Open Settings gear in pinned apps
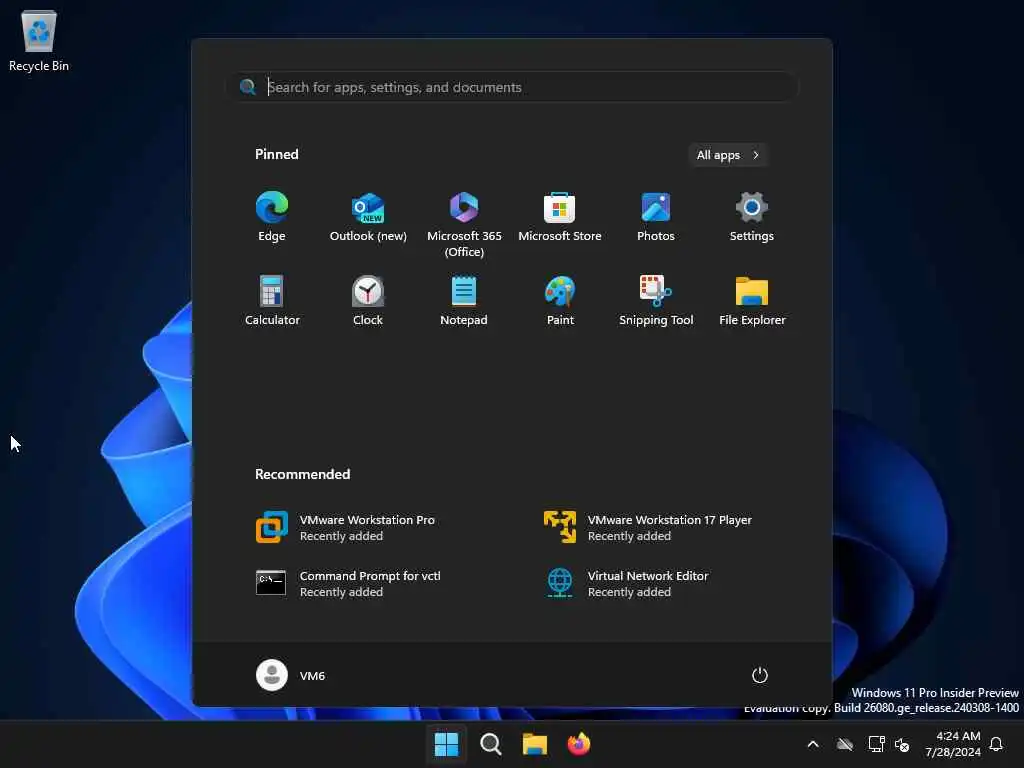Screen dimensions: 1024x768 [752, 217]
